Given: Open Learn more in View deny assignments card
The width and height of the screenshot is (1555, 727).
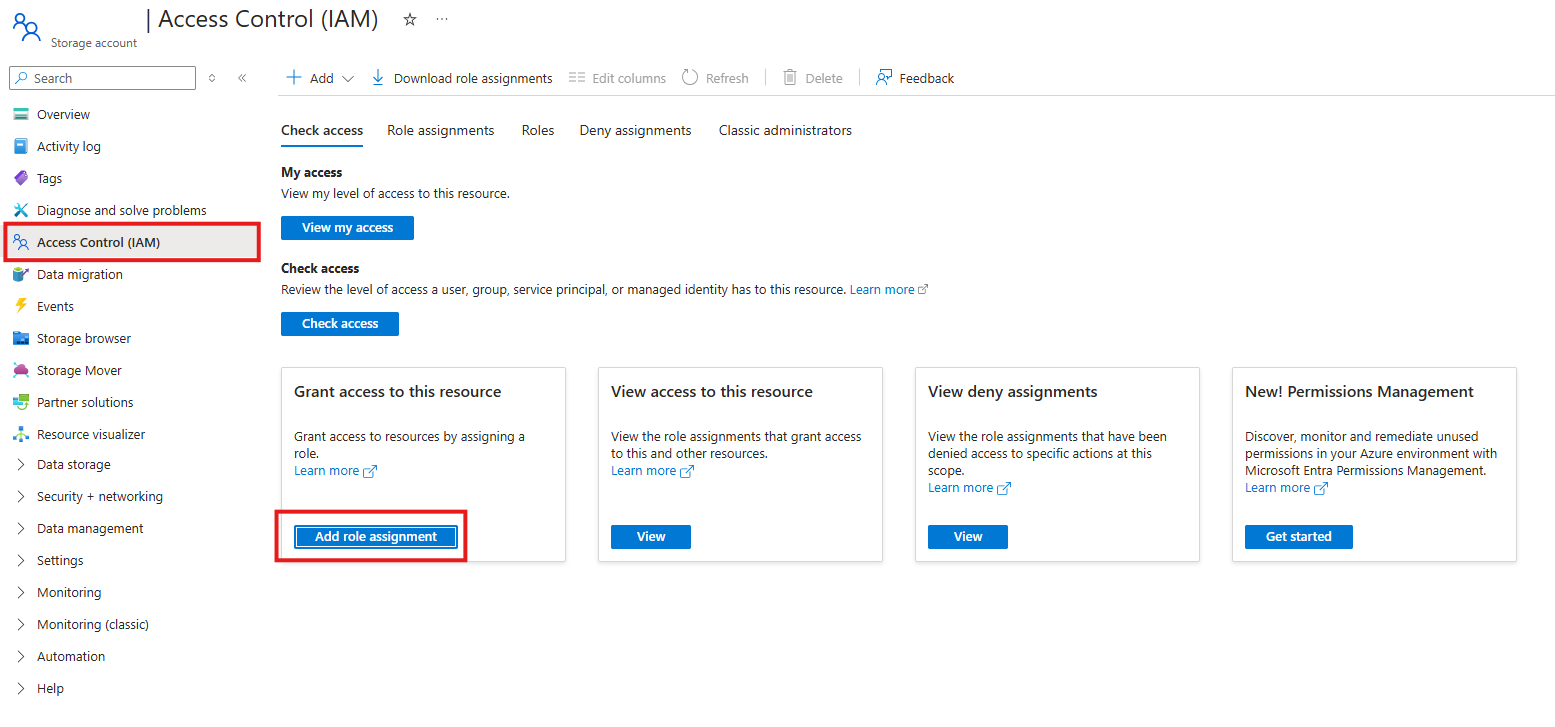Looking at the screenshot, I should point(969,488).
